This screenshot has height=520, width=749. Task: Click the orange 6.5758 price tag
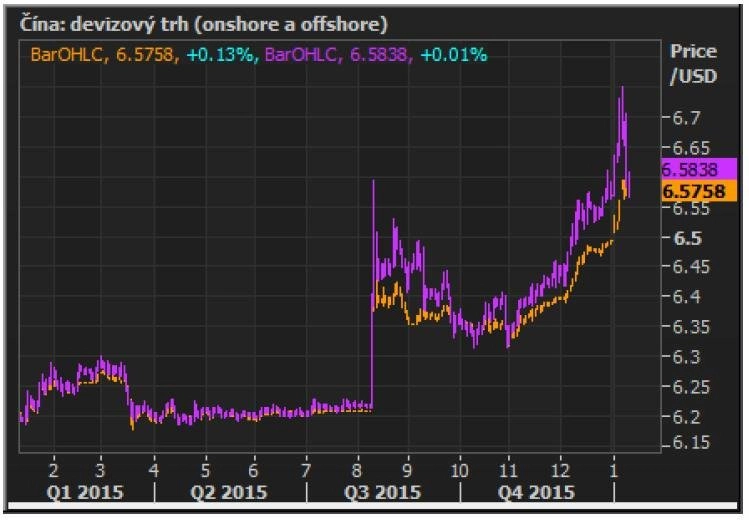click(699, 191)
